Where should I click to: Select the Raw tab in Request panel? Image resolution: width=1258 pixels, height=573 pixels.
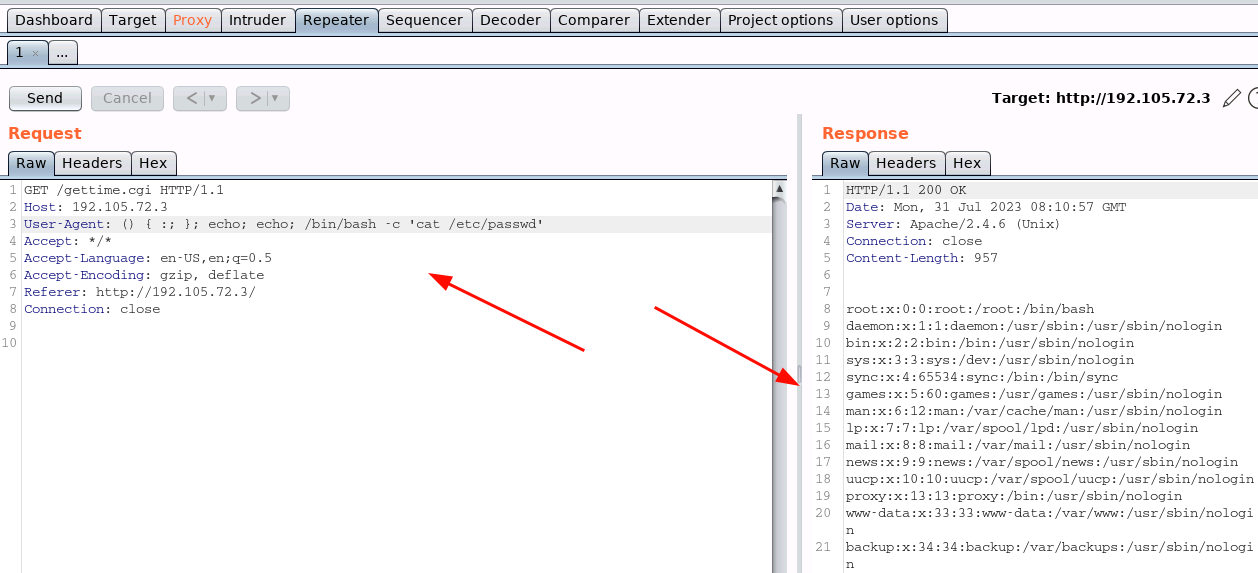click(31, 163)
